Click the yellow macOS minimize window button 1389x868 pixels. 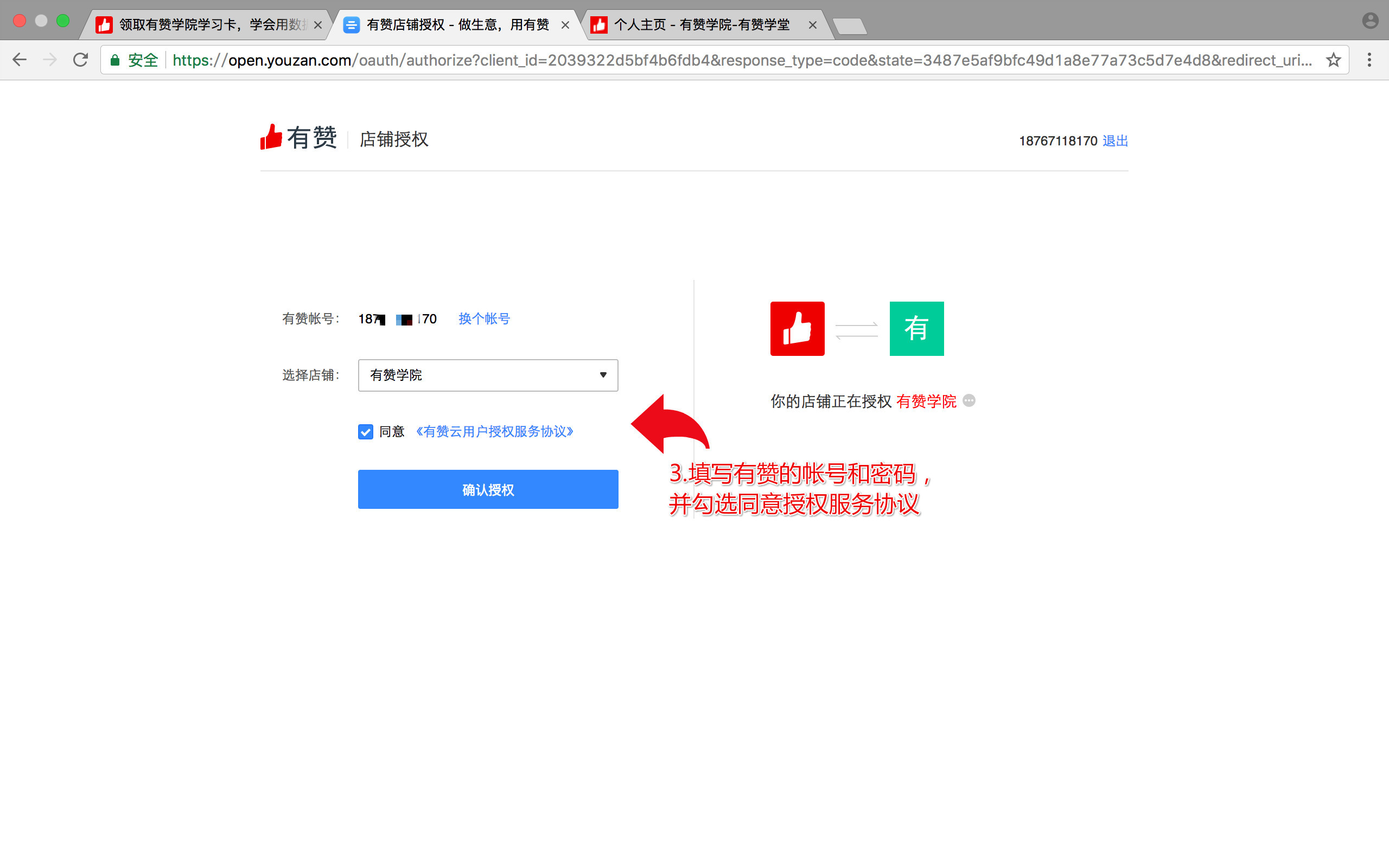(41, 21)
